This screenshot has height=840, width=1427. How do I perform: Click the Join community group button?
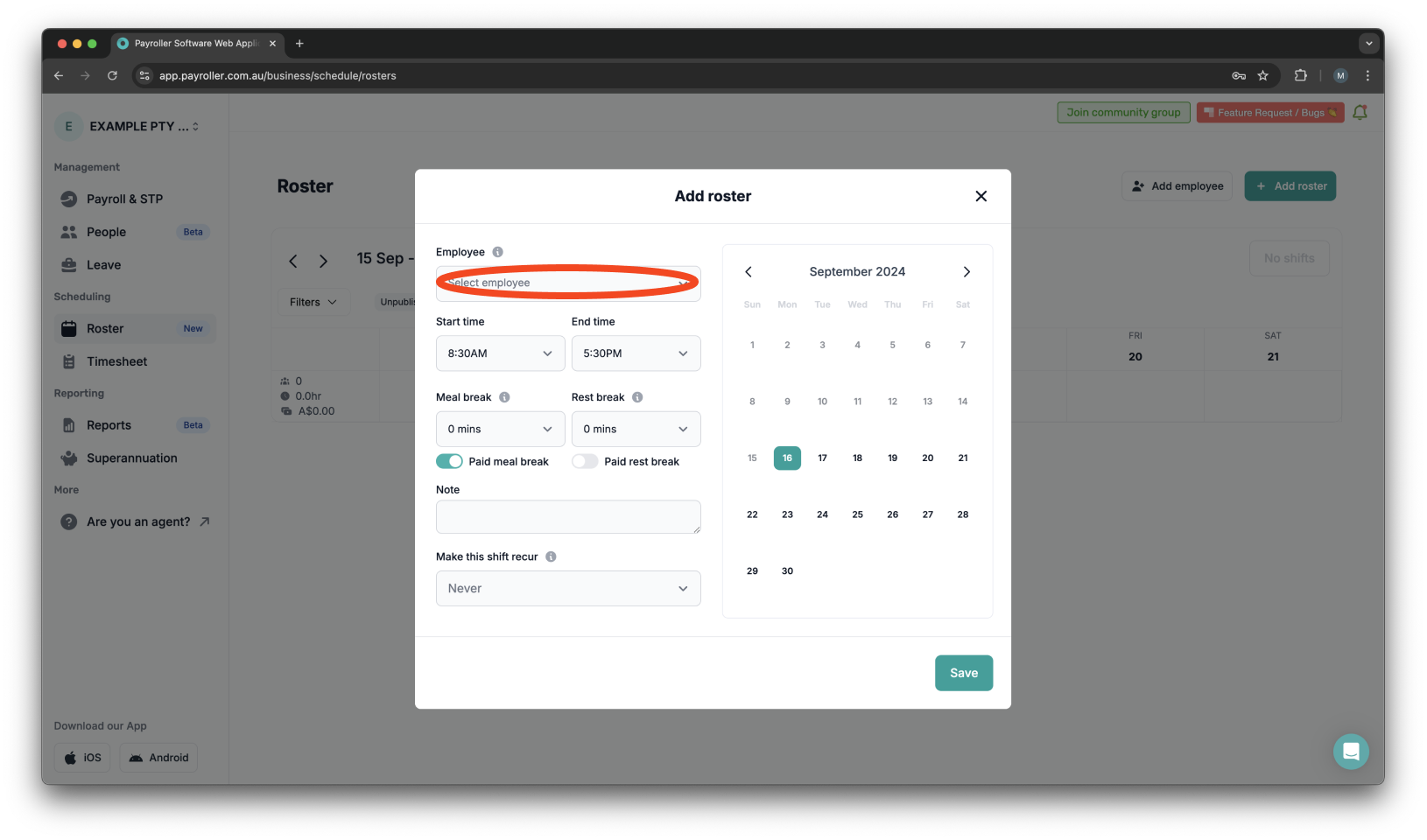(x=1123, y=112)
